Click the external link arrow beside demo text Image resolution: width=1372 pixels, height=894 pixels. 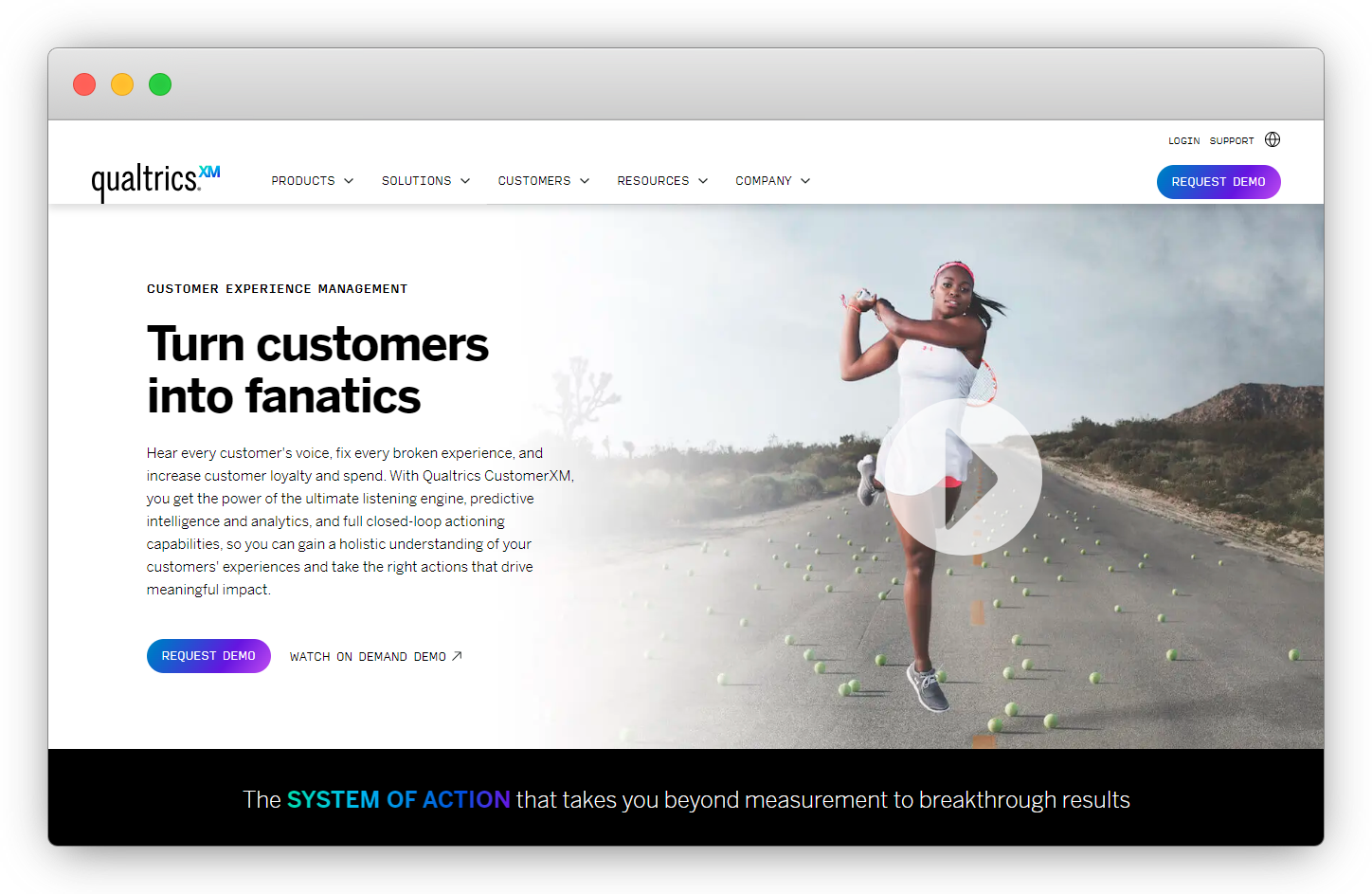coord(458,654)
